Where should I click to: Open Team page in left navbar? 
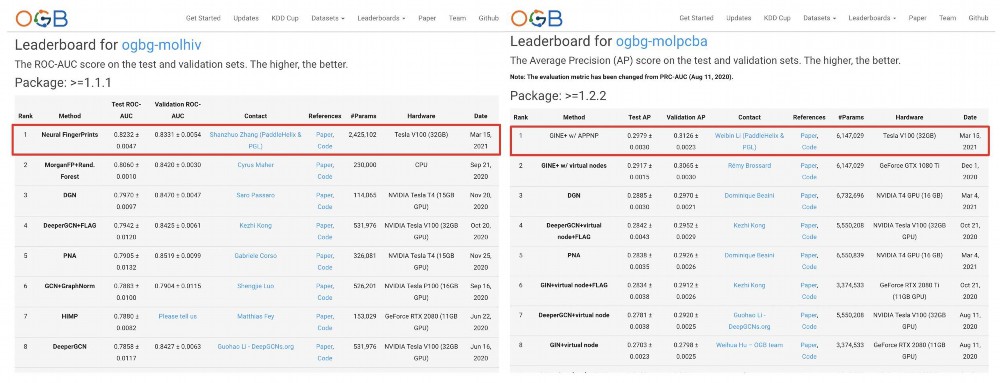point(457,18)
